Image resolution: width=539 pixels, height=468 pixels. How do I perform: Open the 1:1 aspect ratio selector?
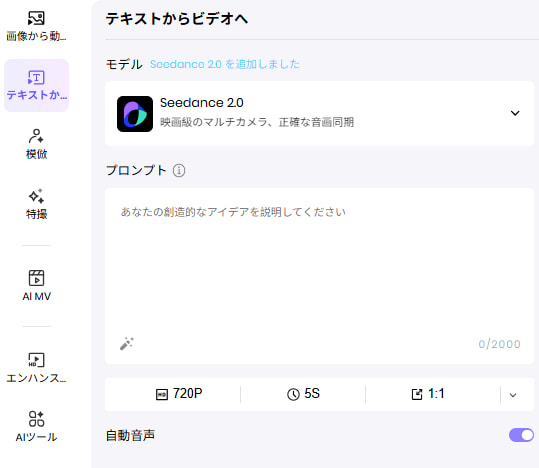(428, 394)
